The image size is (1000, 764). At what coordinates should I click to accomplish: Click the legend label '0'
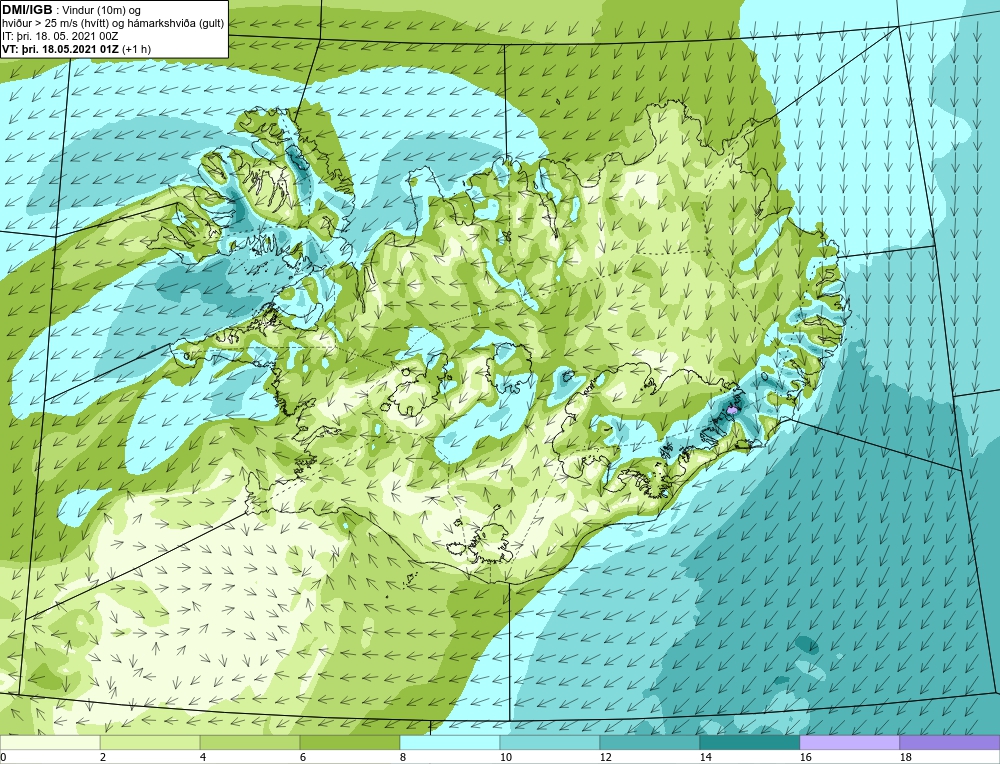[3, 757]
